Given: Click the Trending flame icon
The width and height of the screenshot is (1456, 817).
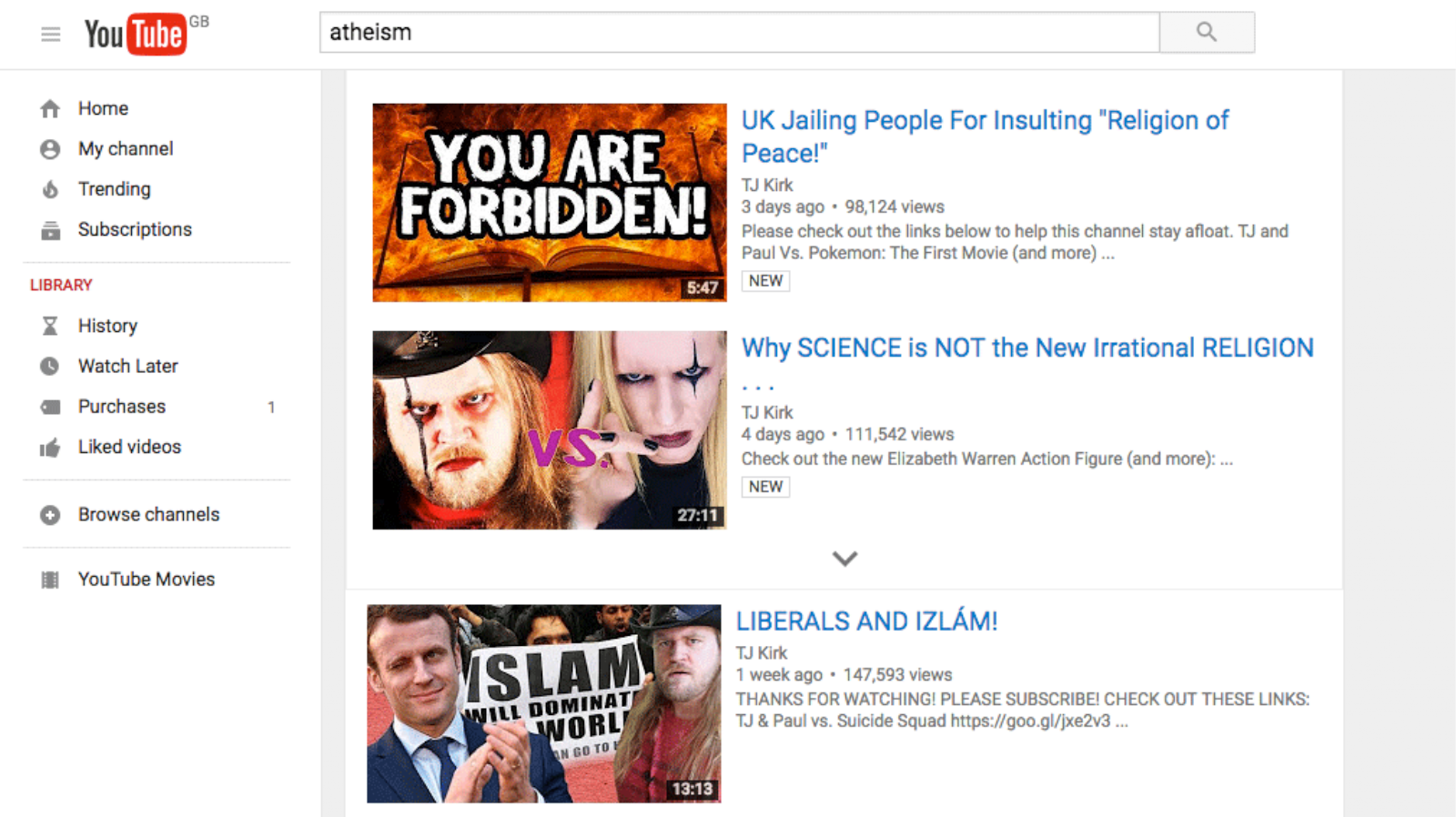Looking at the screenshot, I should [x=50, y=189].
